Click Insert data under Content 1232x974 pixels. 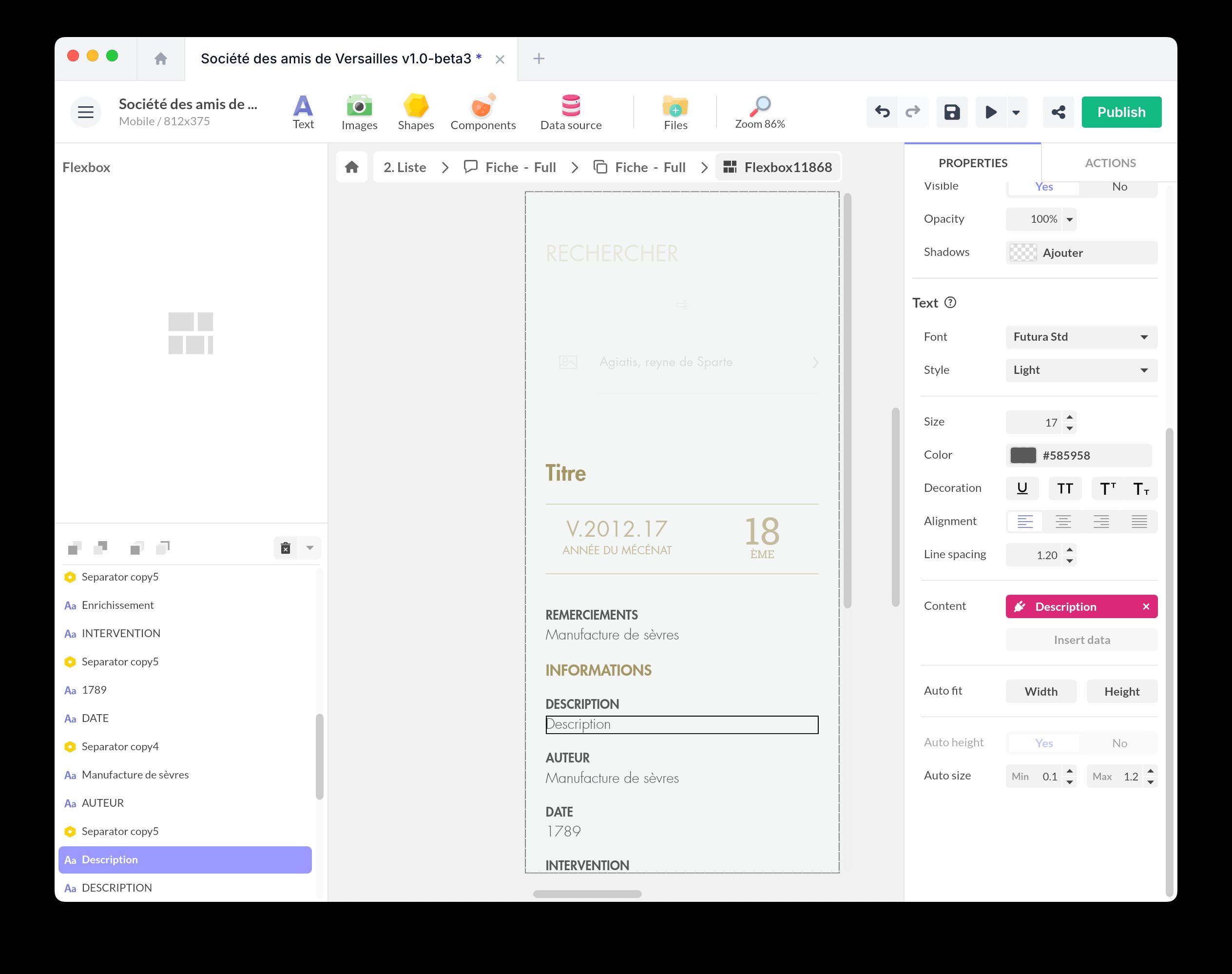pyautogui.click(x=1080, y=639)
